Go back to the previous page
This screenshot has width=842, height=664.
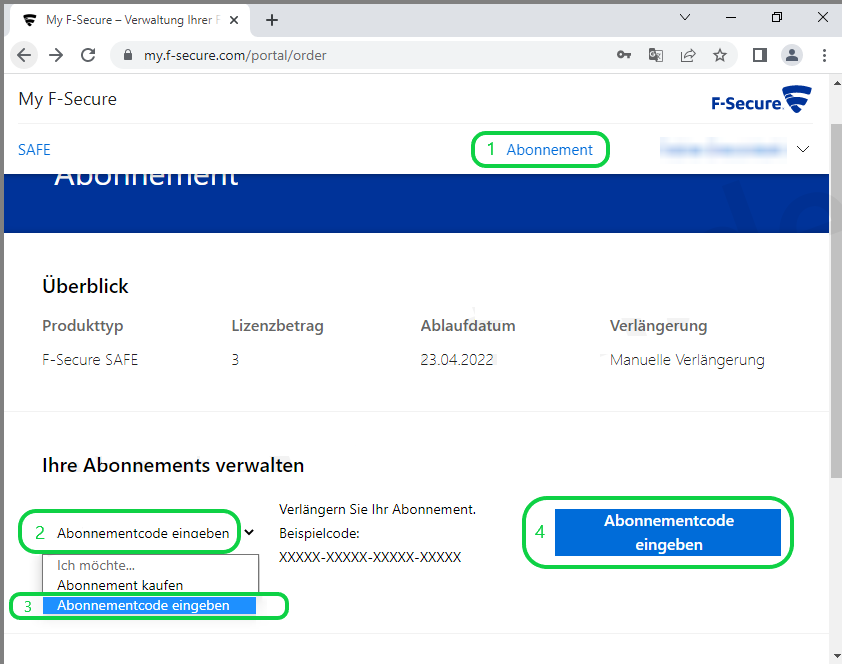point(24,55)
